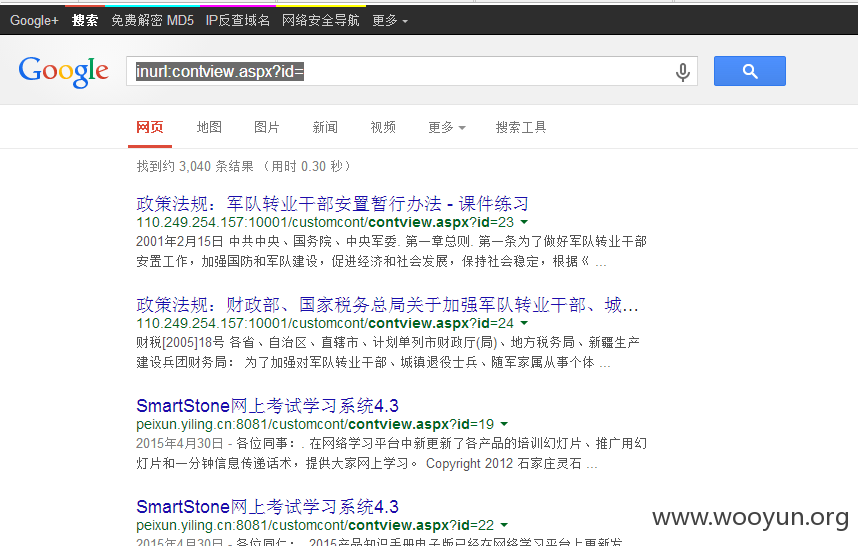Expand arrow next to contview.aspx?id=22 URL
Screen dimensions: 858x546
[504, 525]
